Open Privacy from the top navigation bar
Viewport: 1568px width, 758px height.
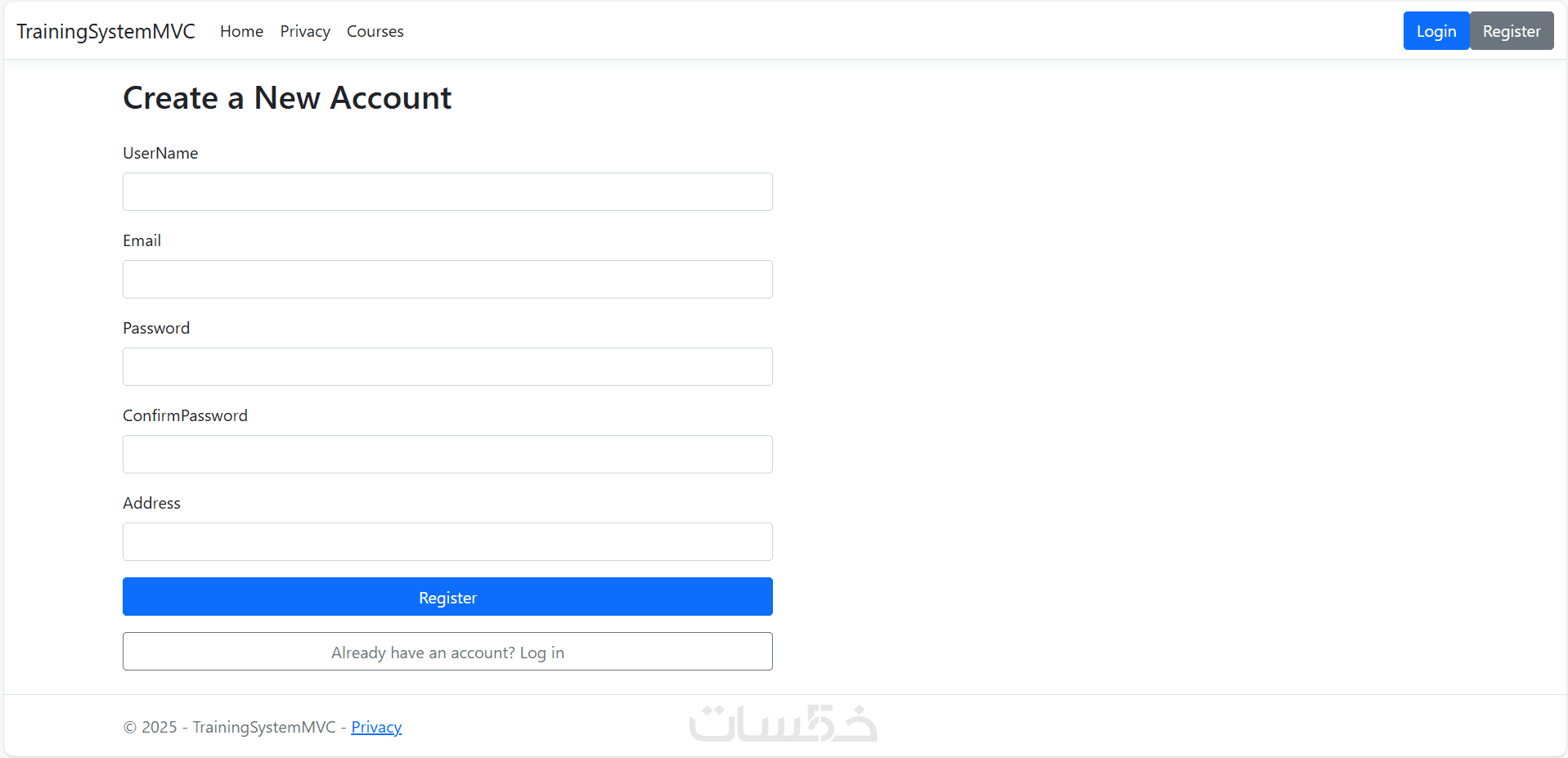point(305,31)
